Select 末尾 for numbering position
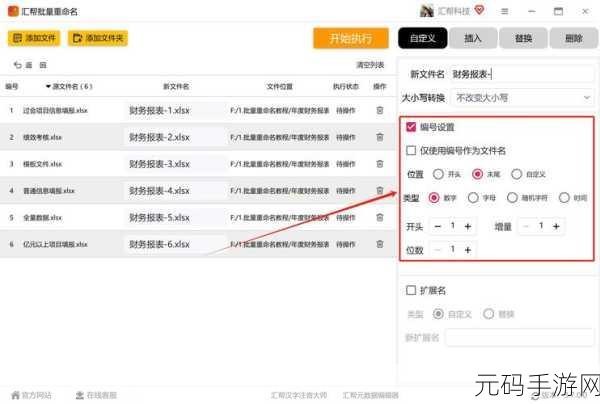Viewport: 600px width, 404px height. click(x=477, y=174)
